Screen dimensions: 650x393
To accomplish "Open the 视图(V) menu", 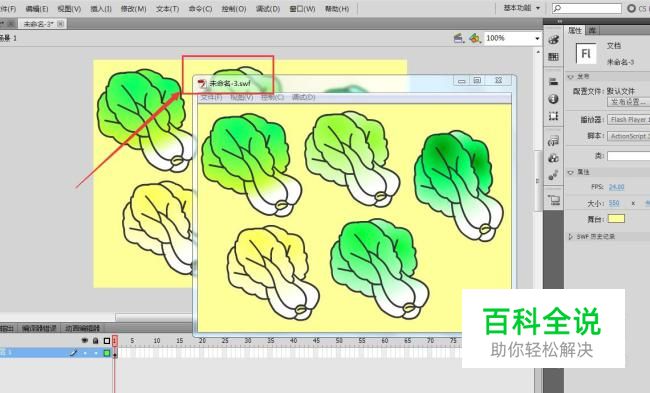I will (69, 9).
